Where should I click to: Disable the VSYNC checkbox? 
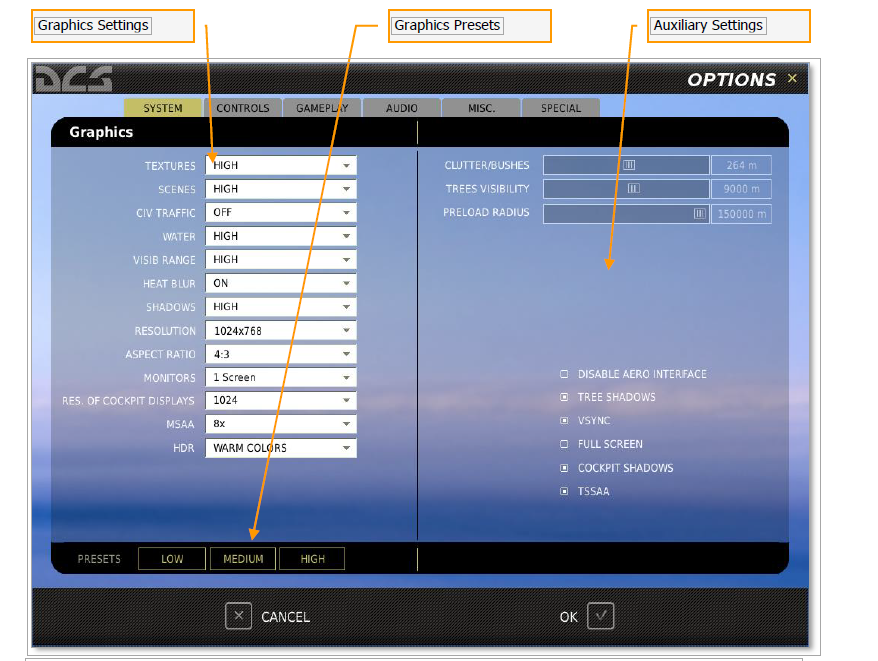(564, 420)
